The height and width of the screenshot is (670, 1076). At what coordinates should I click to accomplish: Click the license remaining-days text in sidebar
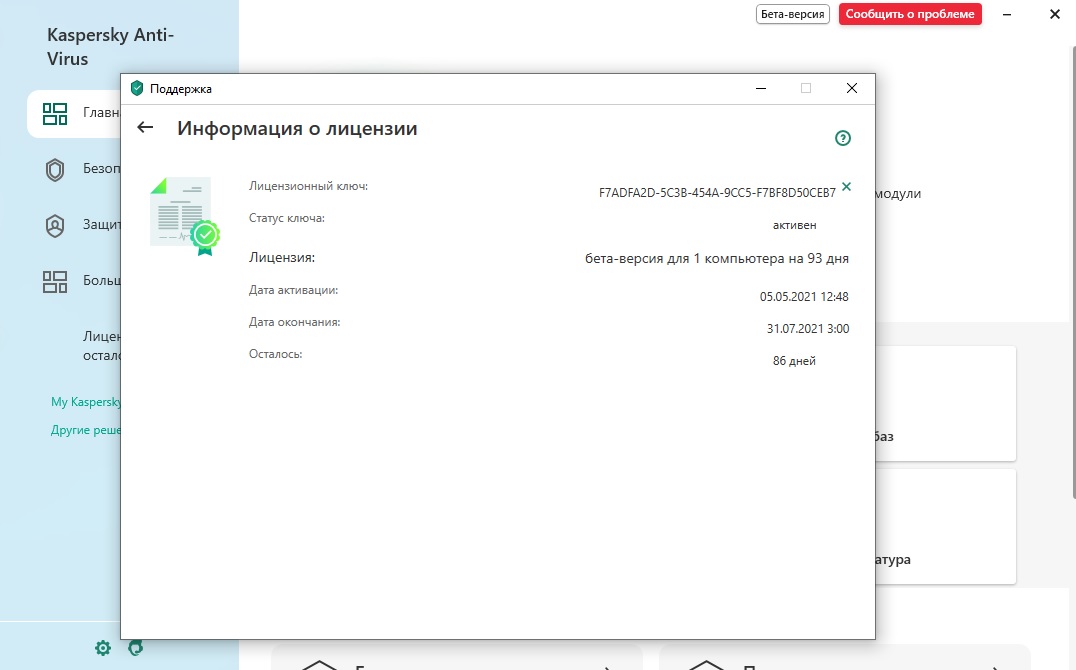101,346
